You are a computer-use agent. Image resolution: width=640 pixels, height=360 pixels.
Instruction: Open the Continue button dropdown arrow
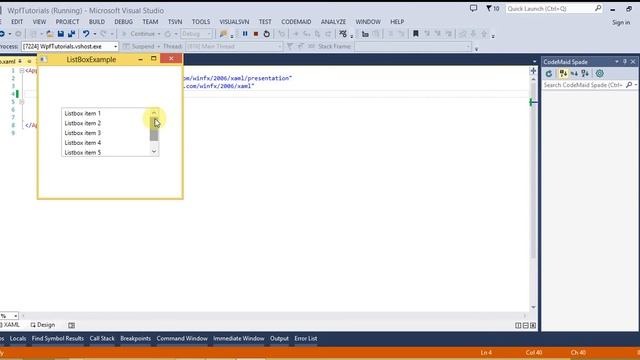[159, 34]
